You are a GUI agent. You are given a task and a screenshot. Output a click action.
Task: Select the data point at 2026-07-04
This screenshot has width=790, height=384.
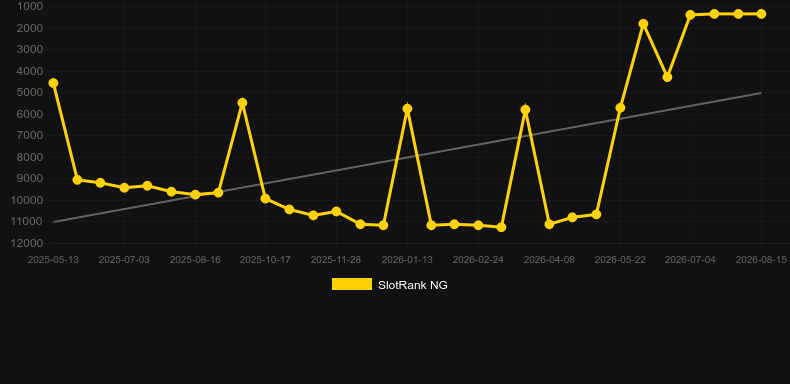(691, 15)
